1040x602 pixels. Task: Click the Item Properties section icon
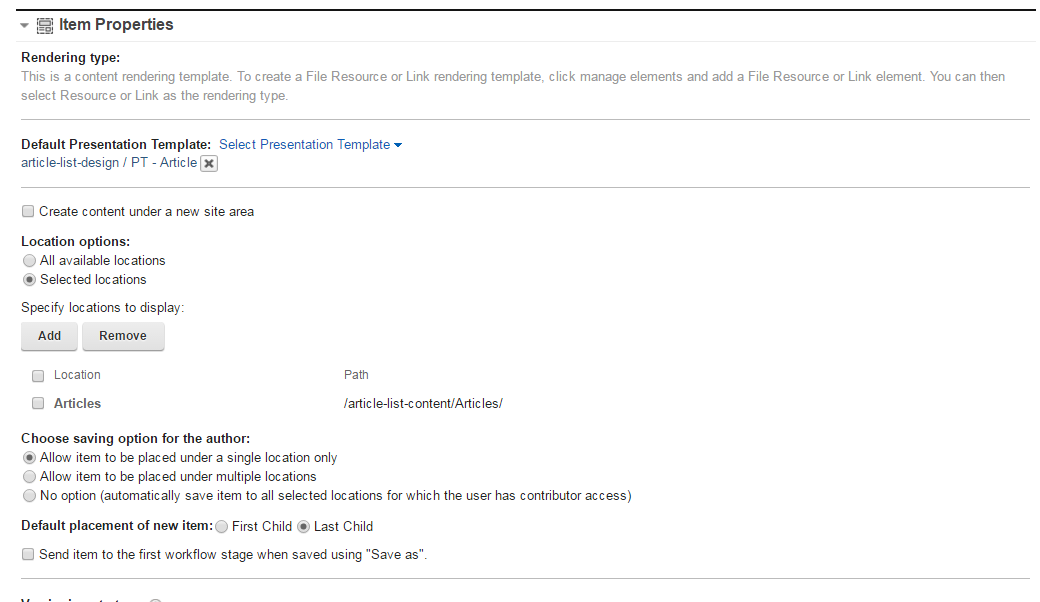click(x=44, y=26)
